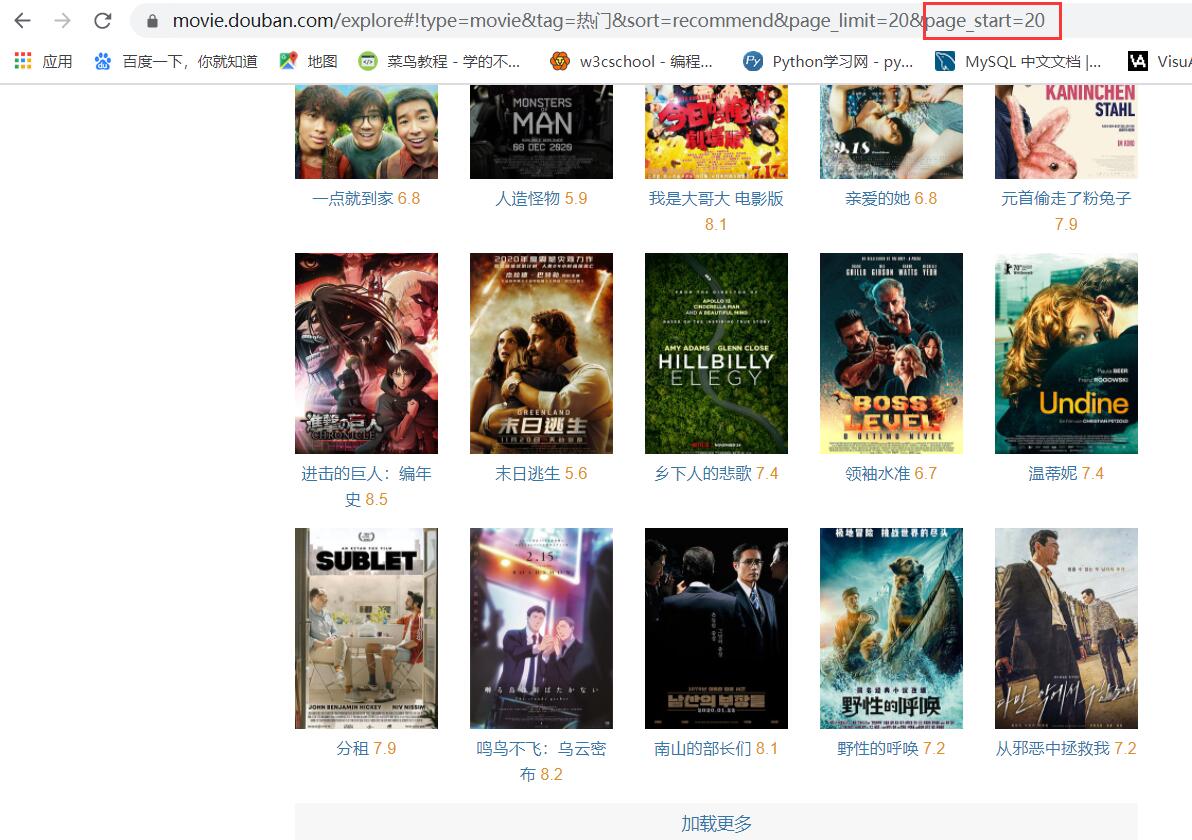The height and width of the screenshot is (840, 1192).
Task: Reload the page with the refresh icon
Action: [x=103, y=21]
